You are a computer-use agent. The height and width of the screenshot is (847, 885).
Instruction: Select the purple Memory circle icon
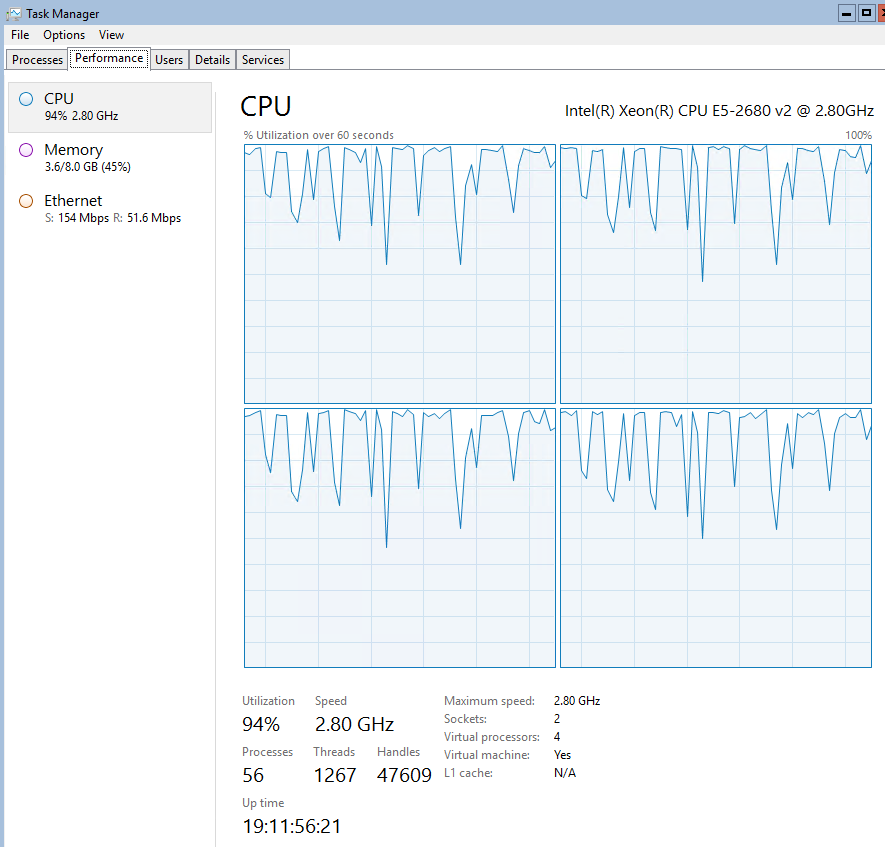coord(26,150)
